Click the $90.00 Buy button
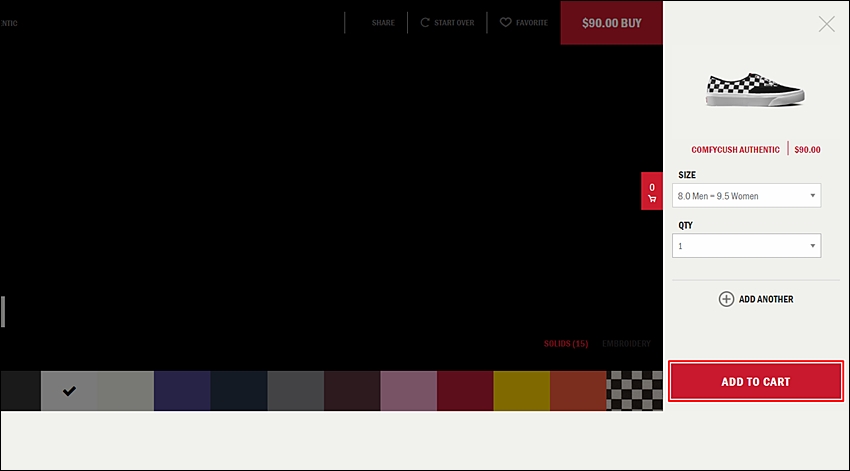 point(611,23)
